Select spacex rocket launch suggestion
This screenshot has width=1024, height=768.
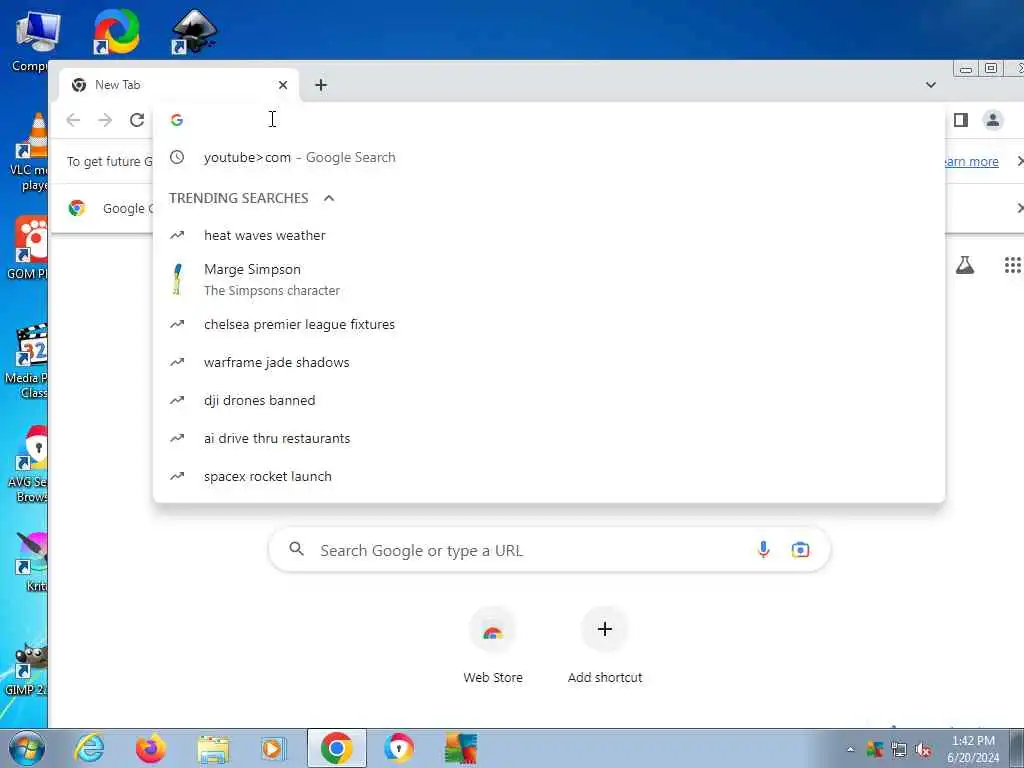(x=549, y=477)
